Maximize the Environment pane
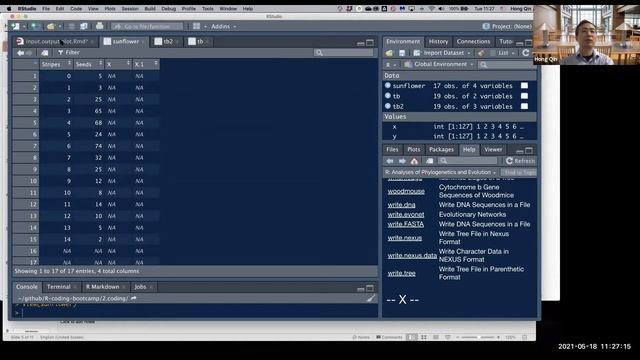640x360 pixels. tap(529, 42)
